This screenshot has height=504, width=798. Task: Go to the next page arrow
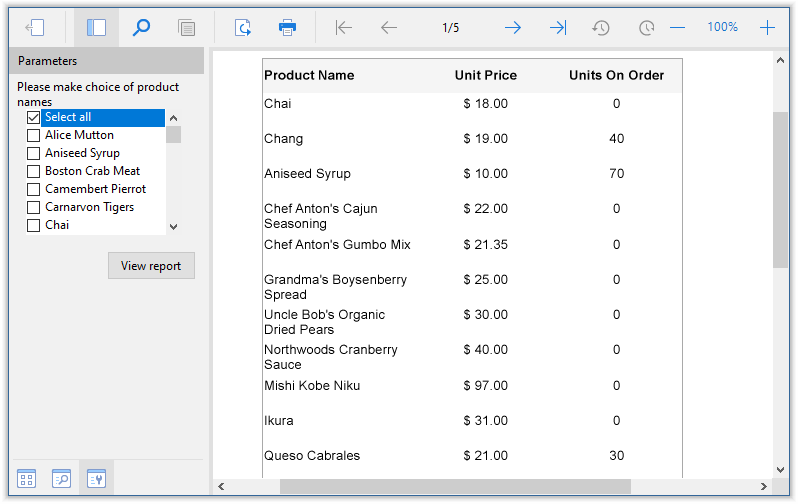point(512,27)
